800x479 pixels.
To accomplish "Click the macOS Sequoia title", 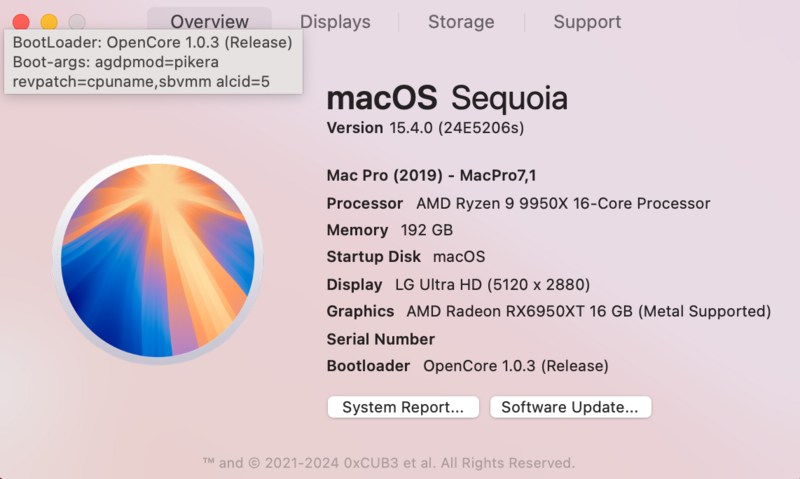I will click(x=447, y=99).
